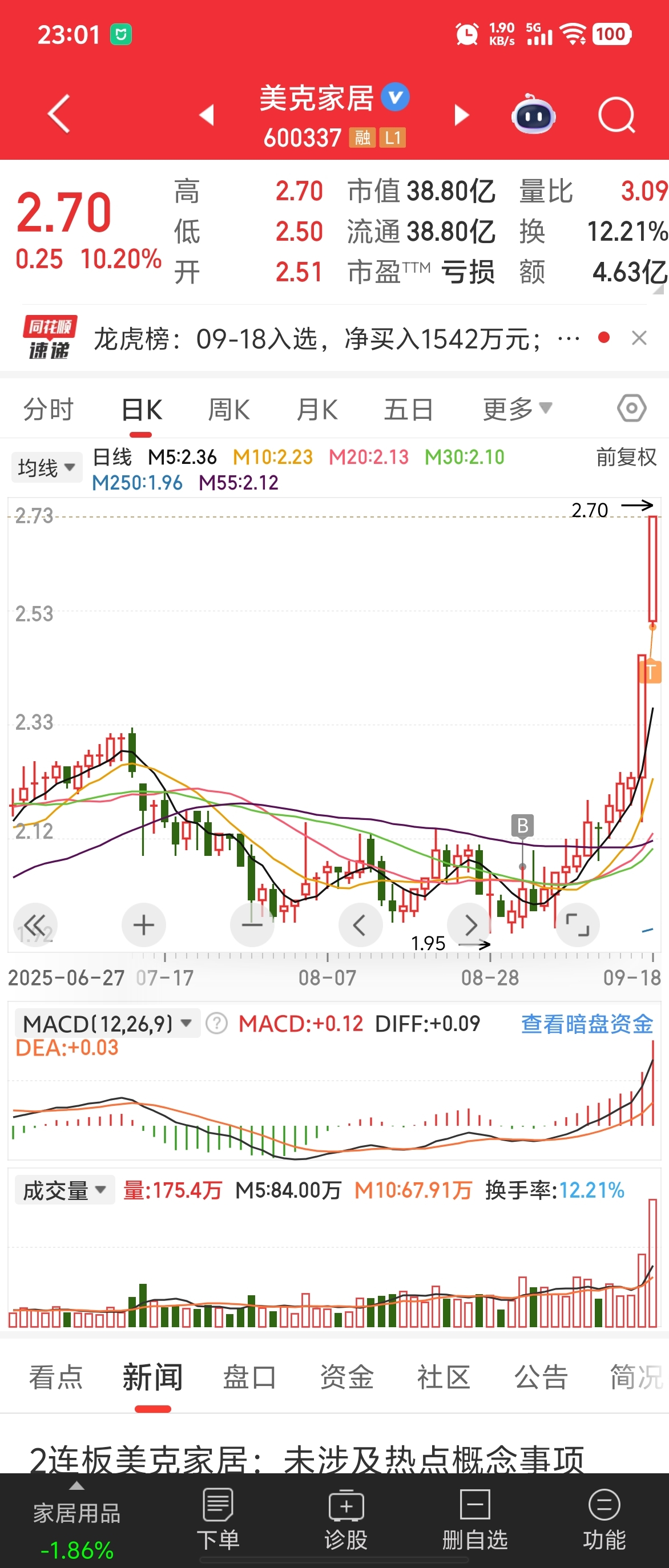Zoom in the K-line chart with the plus button
The image size is (669, 1568).
pyautogui.click(x=144, y=925)
